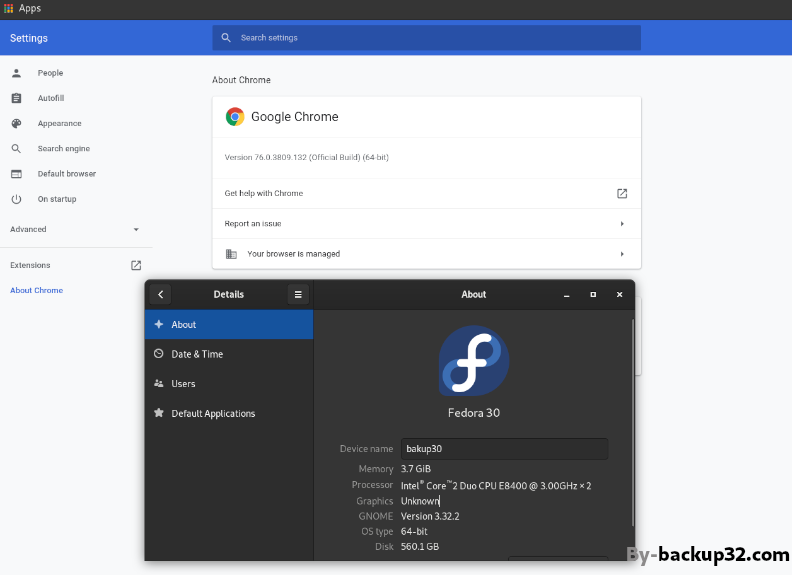The height and width of the screenshot is (575, 792).
Task: Close the About window
Action: coord(619,295)
